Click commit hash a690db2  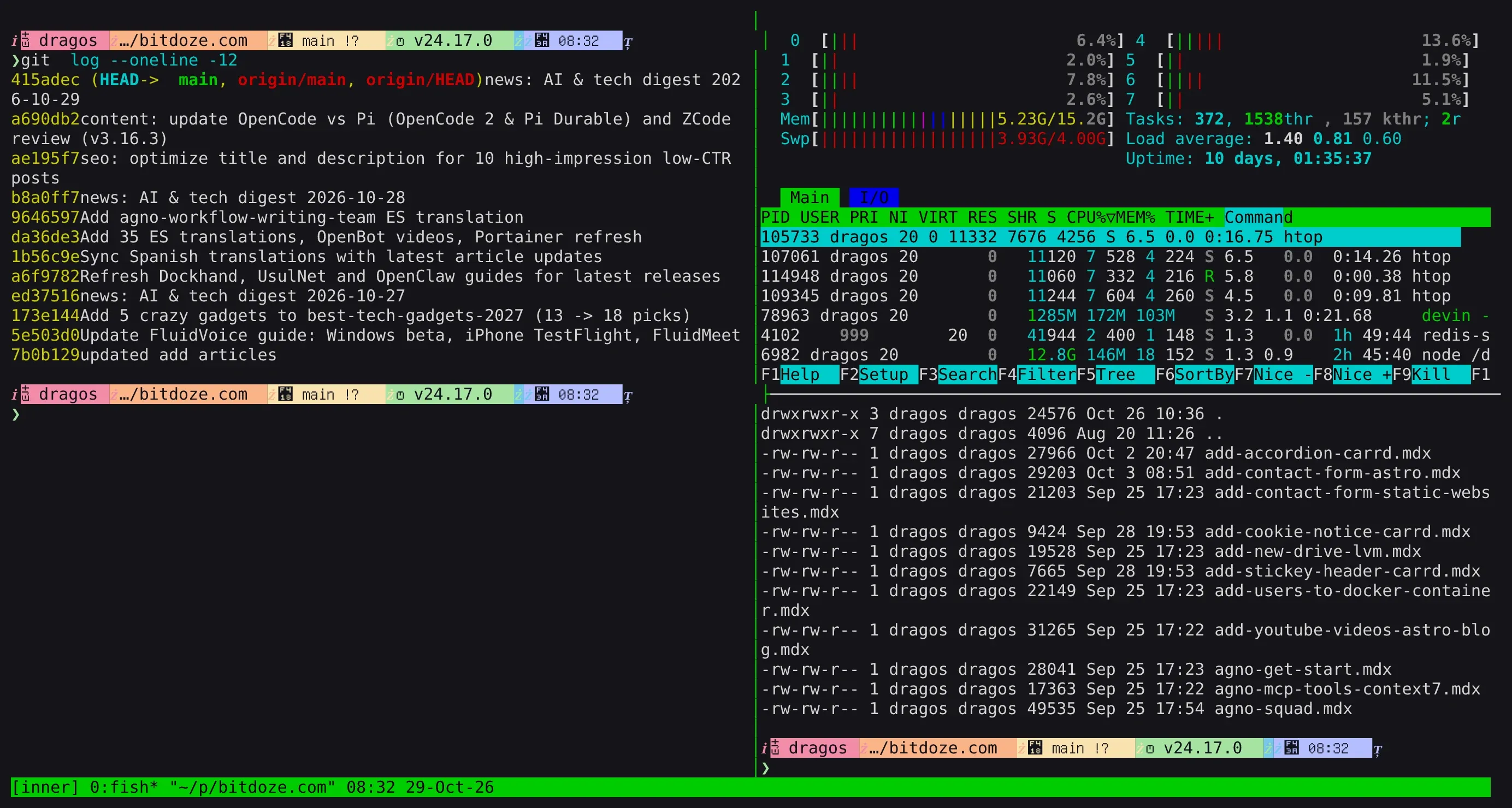(45, 119)
